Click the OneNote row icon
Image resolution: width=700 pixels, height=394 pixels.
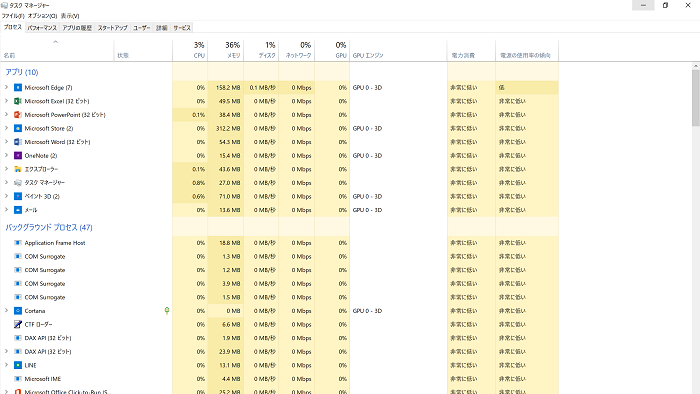click(x=18, y=156)
